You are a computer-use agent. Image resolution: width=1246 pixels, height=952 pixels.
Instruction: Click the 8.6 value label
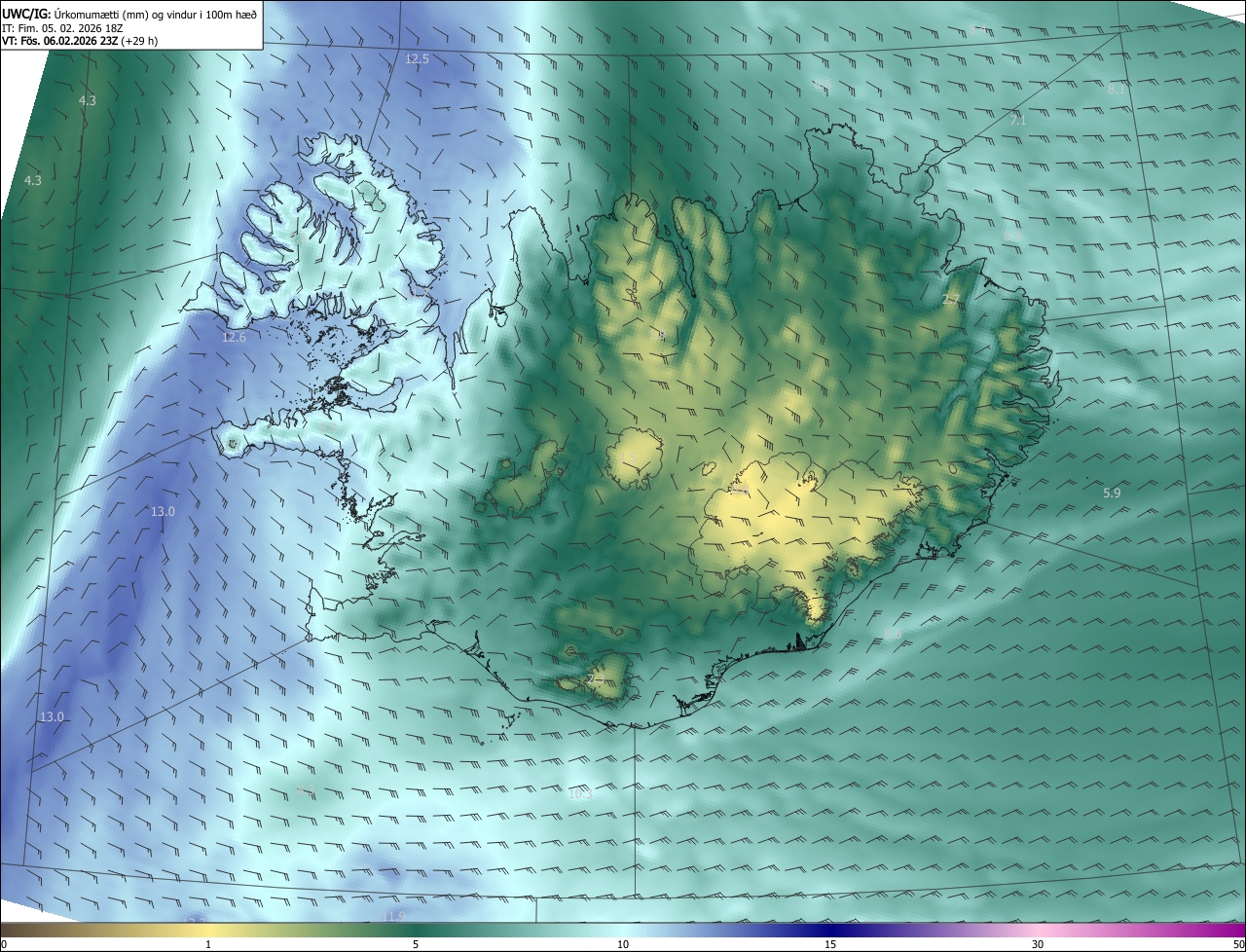pyautogui.click(x=893, y=635)
